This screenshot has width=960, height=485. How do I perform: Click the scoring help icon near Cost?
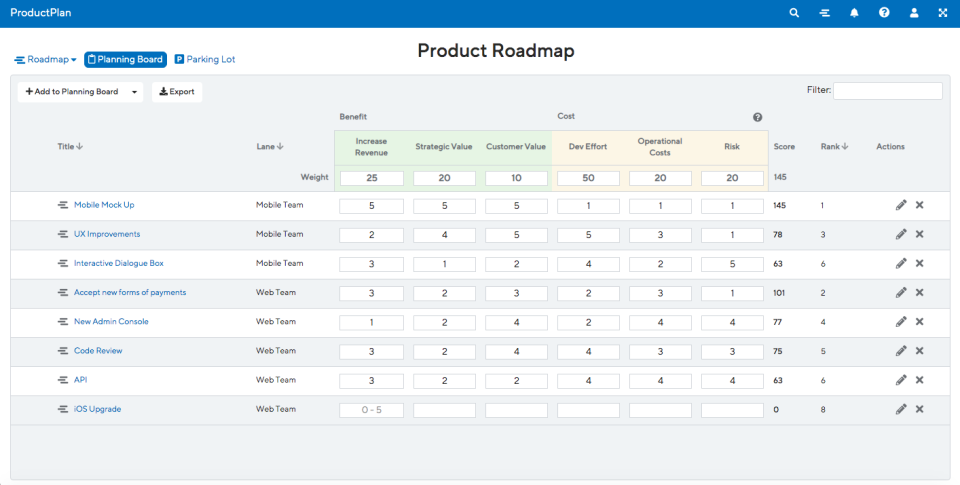pyautogui.click(x=757, y=118)
